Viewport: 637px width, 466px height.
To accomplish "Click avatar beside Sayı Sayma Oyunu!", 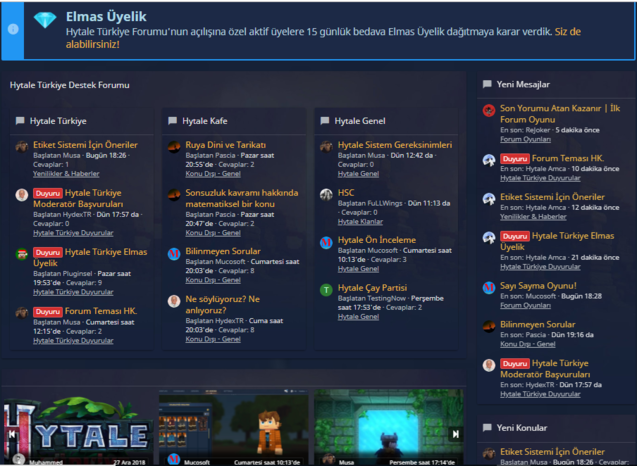I will [489, 288].
